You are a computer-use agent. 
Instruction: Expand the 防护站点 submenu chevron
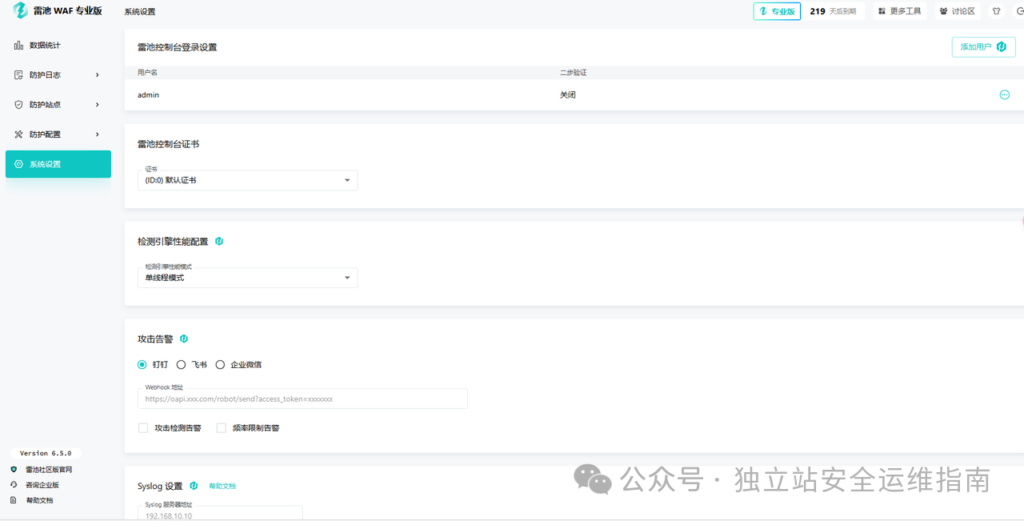(x=98, y=104)
